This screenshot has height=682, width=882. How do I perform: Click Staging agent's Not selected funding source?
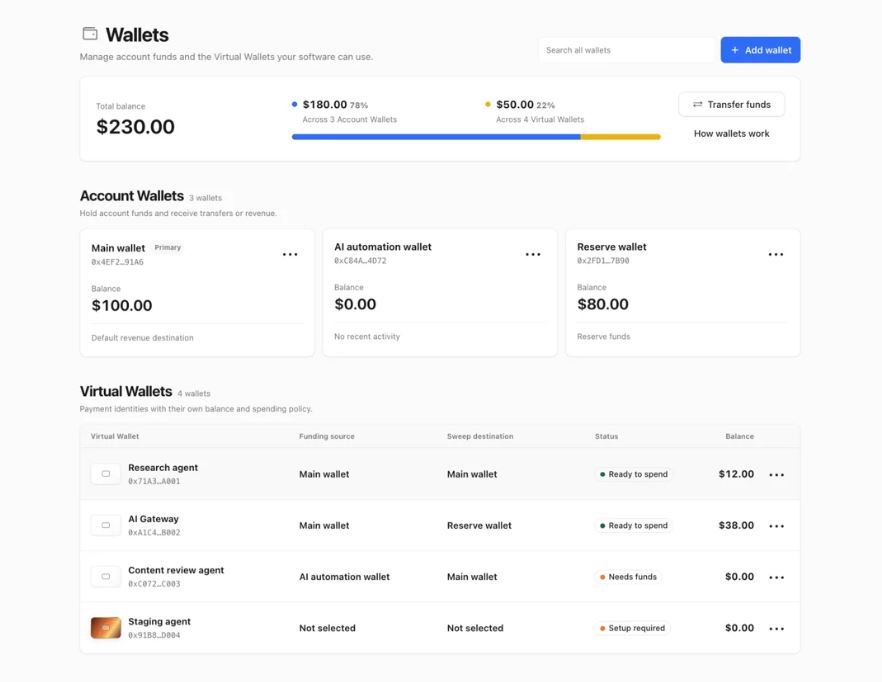(327, 628)
